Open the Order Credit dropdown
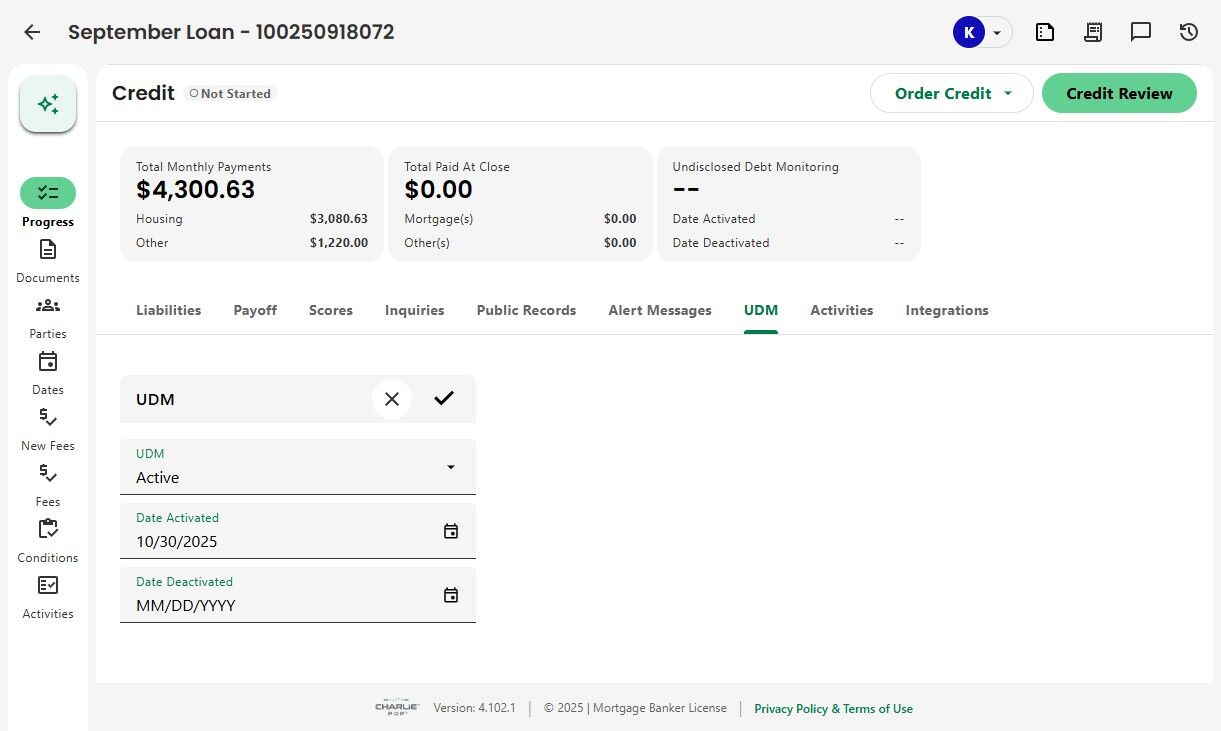 (951, 93)
